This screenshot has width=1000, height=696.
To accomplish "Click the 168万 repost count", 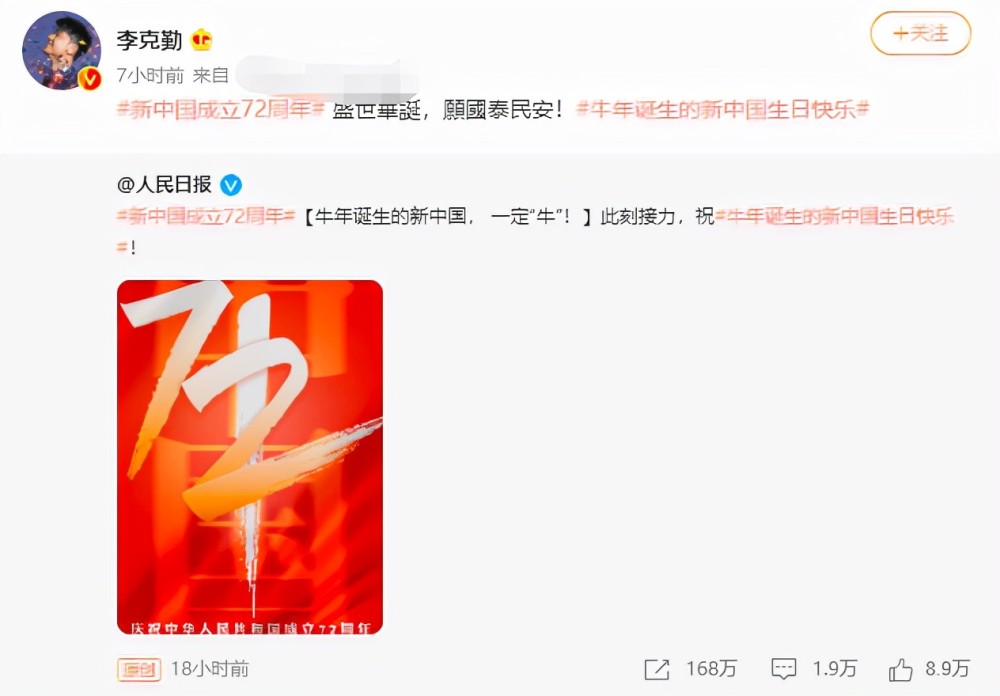I will coord(711,669).
